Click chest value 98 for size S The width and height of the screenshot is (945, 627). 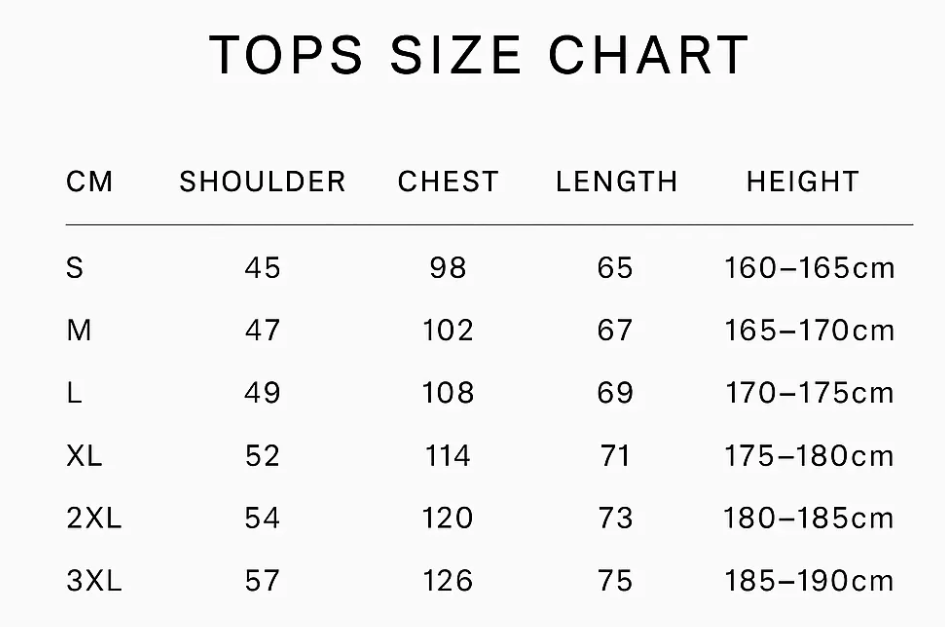pos(448,268)
